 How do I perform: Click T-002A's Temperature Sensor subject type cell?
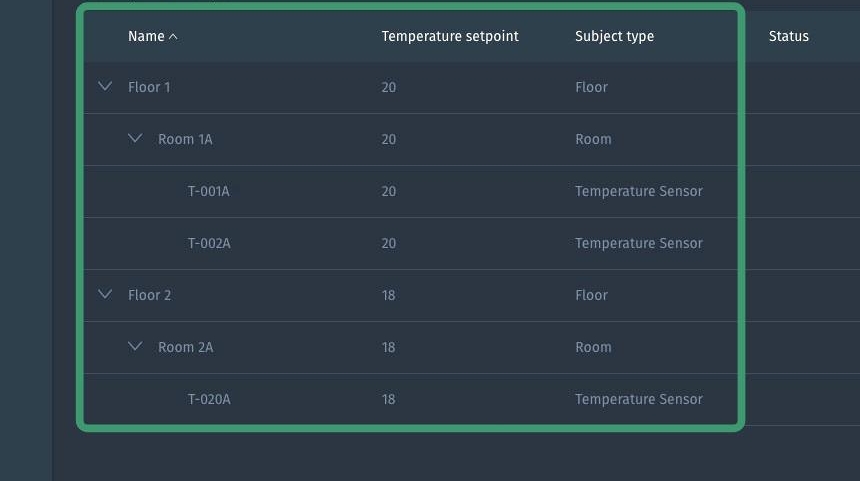pyautogui.click(x=638, y=243)
